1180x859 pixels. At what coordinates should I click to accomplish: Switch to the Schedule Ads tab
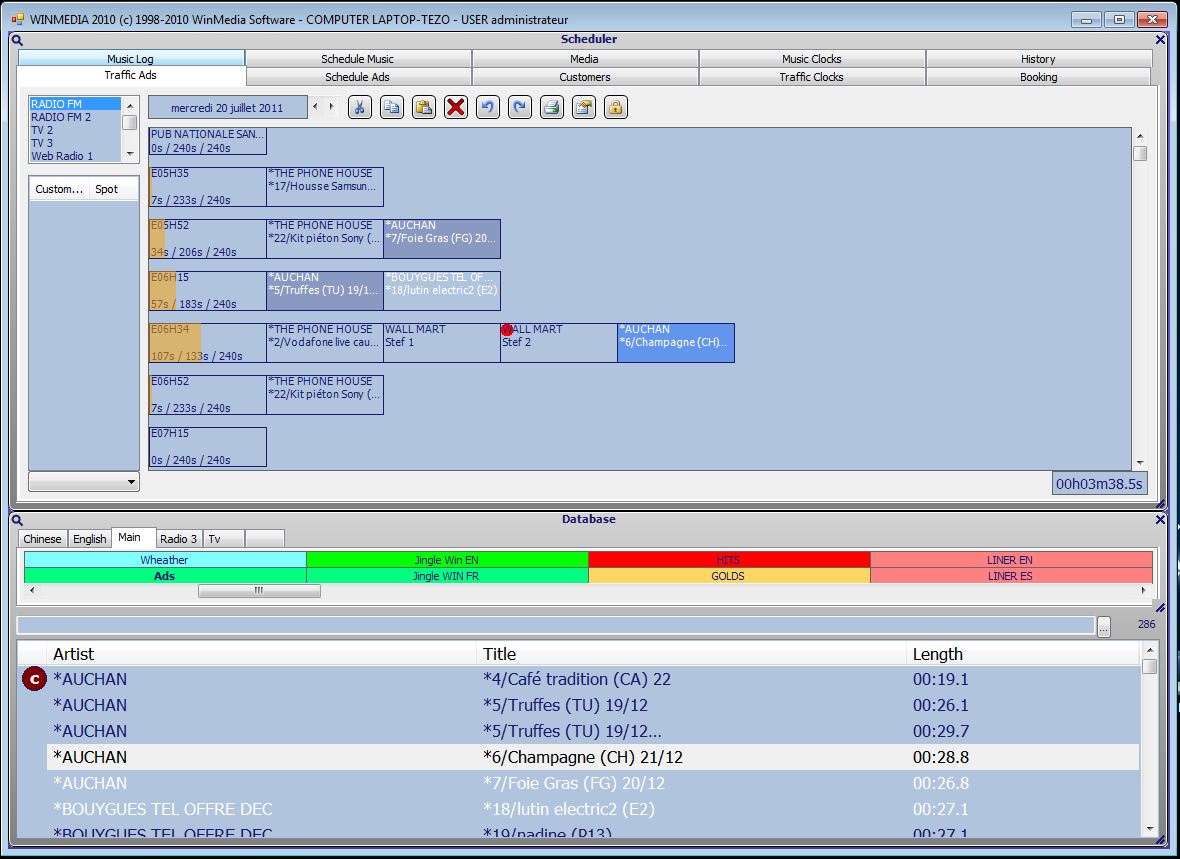357,77
